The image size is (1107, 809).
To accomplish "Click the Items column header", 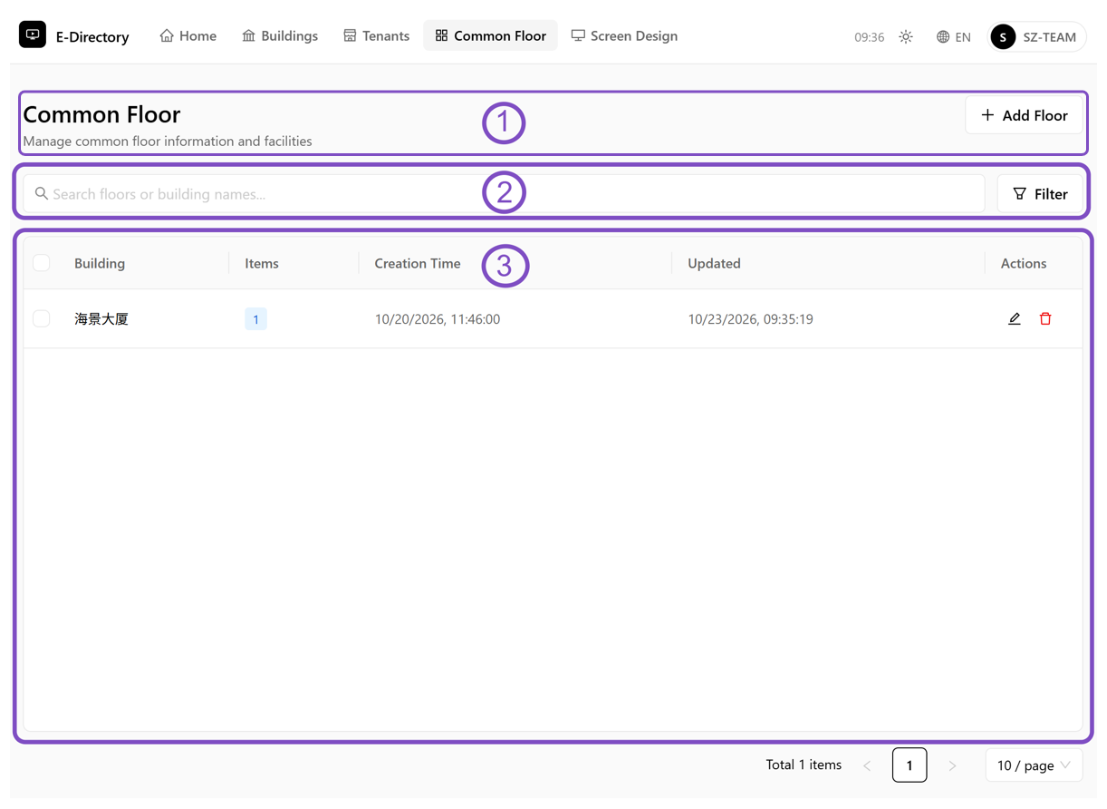I will [262, 263].
